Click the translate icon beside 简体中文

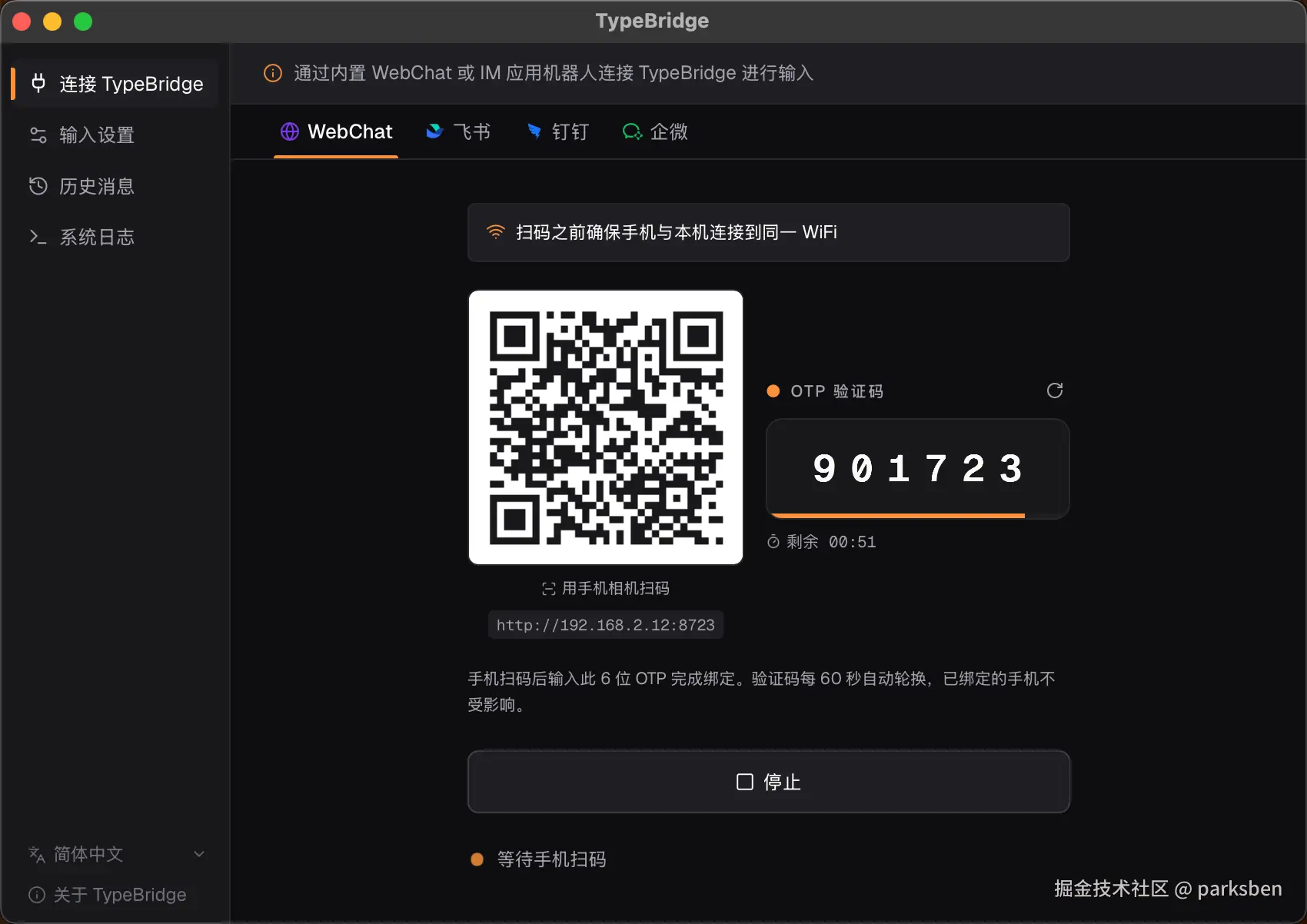click(37, 854)
